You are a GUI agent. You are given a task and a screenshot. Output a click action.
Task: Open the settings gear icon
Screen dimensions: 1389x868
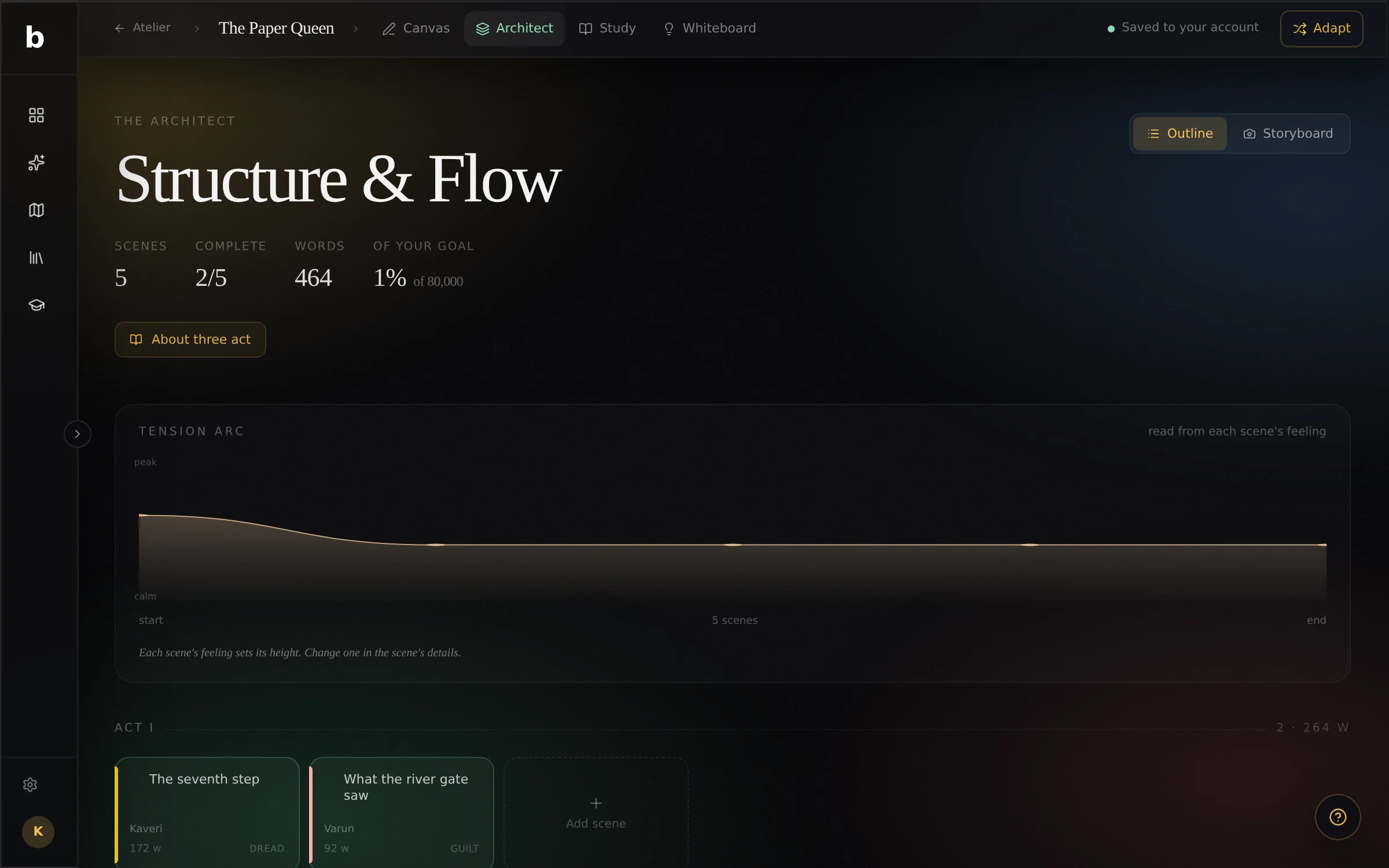[30, 785]
